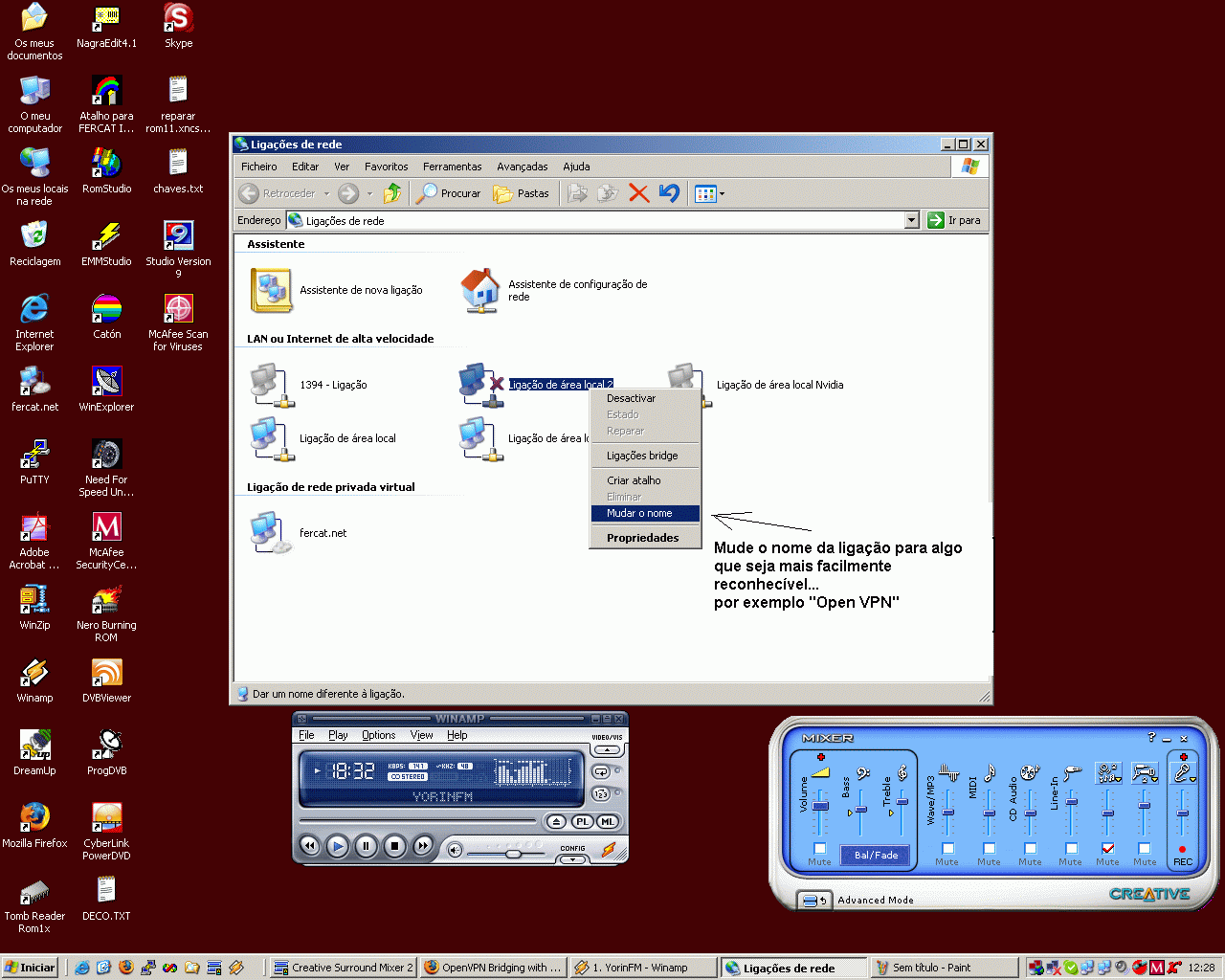Viewport: 1225px width, 980px height.
Task: Open the Ferramentas menu
Action: [452, 167]
